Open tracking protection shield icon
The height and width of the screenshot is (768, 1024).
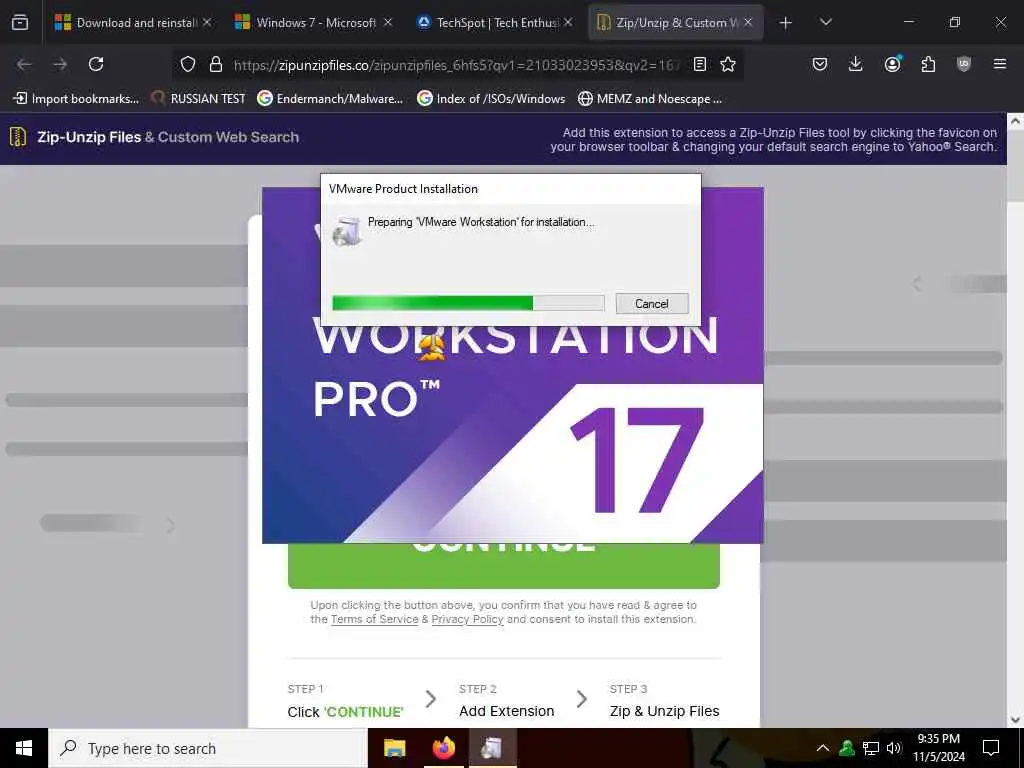tap(188, 64)
